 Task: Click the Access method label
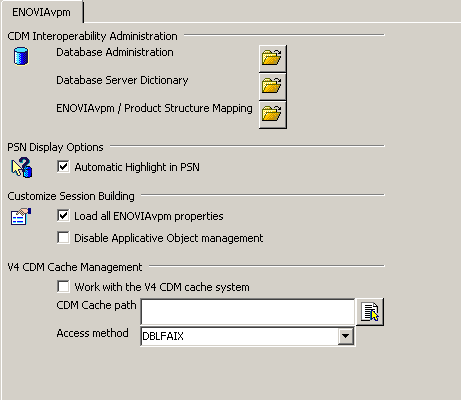(92, 333)
